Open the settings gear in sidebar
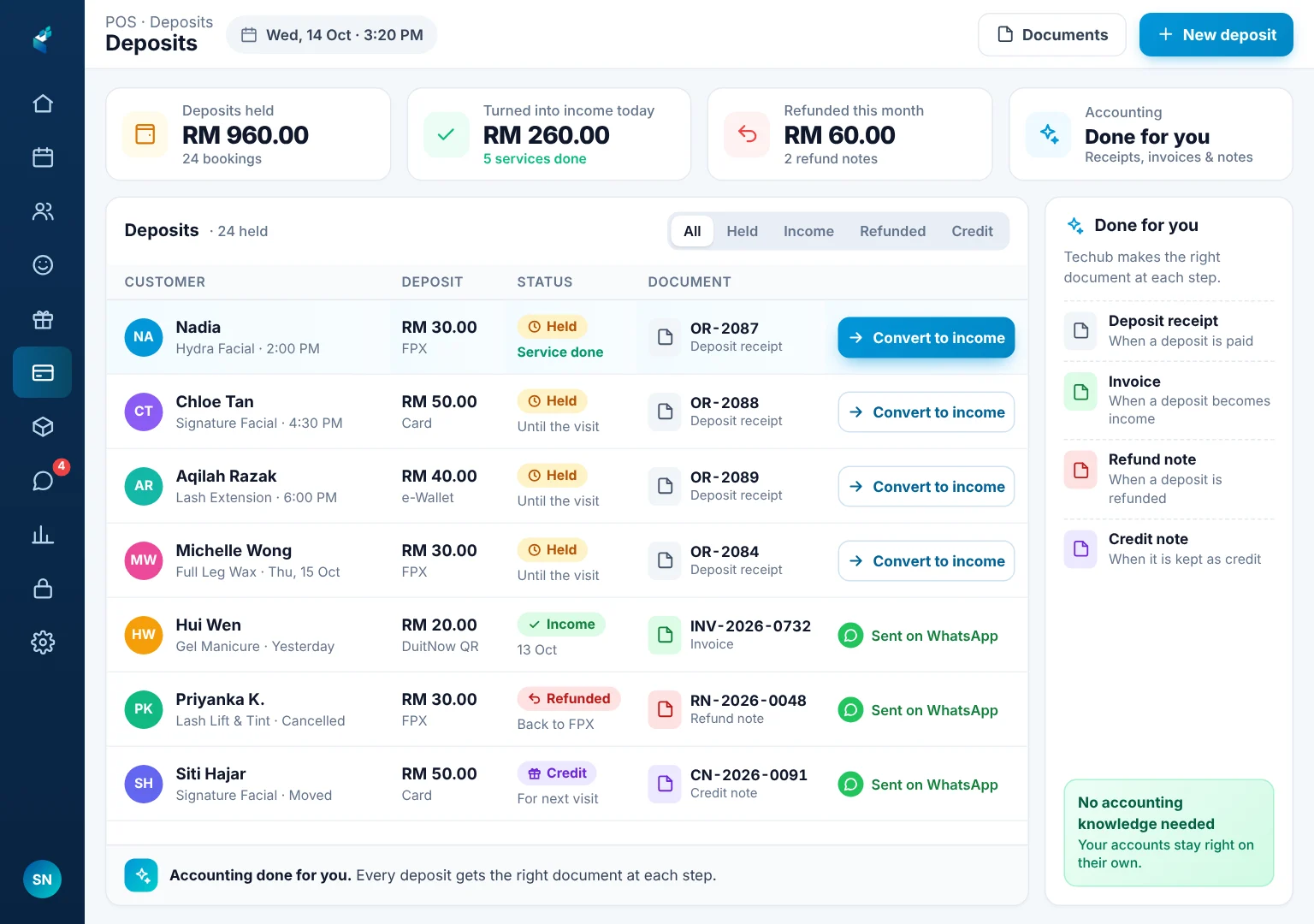This screenshot has height=924, width=1314. 43,643
